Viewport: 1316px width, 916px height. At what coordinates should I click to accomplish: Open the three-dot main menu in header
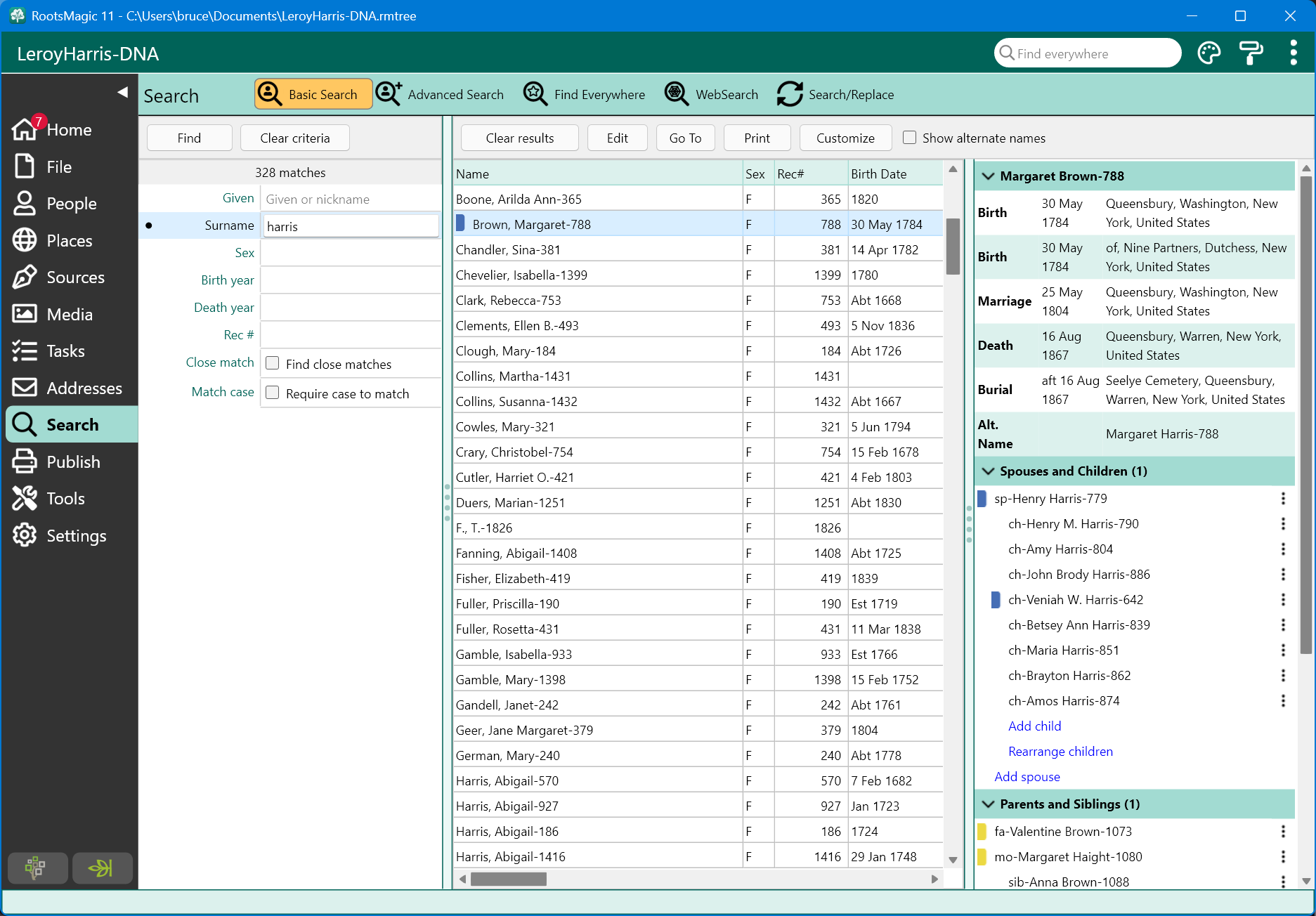click(x=1293, y=53)
